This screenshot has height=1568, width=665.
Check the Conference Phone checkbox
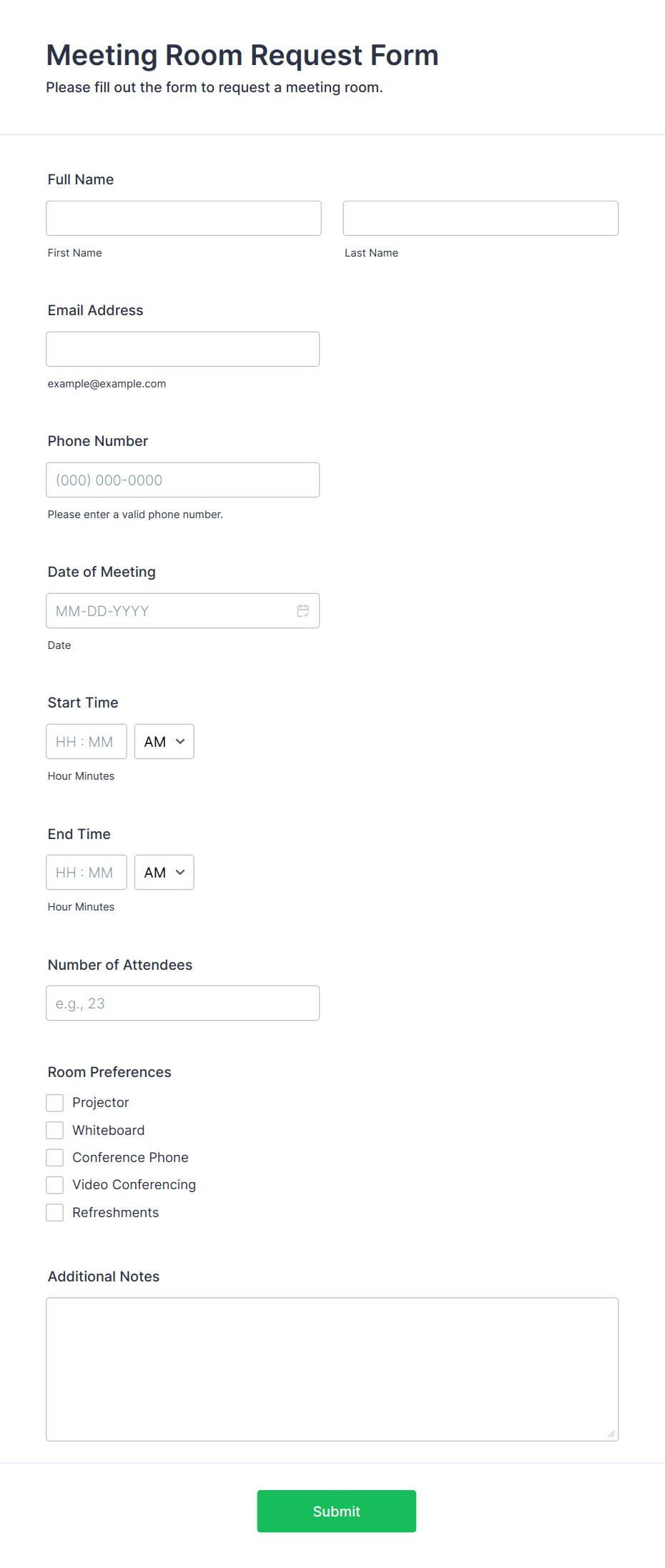tap(54, 1157)
